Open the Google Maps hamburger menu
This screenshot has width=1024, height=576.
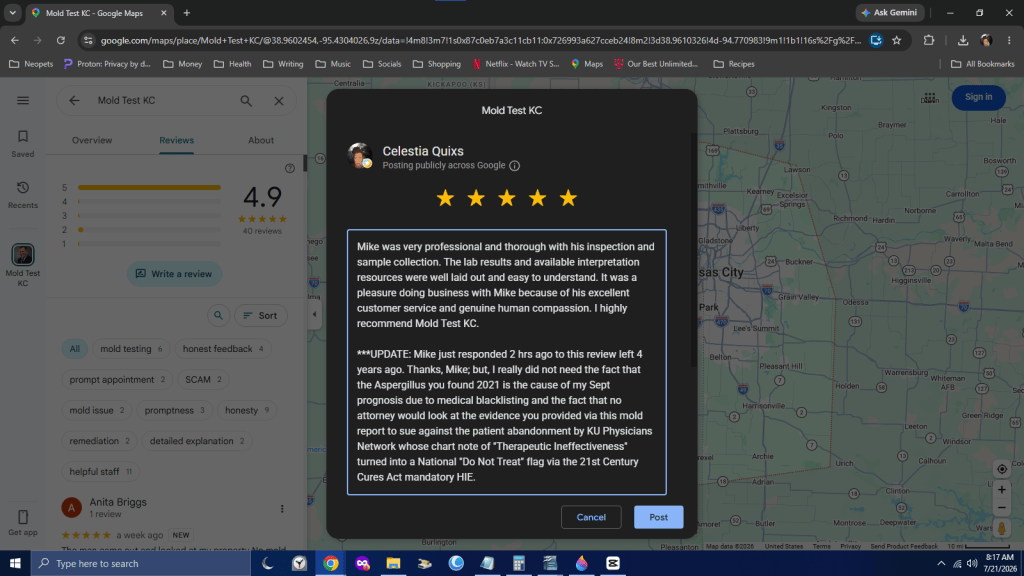[23, 101]
